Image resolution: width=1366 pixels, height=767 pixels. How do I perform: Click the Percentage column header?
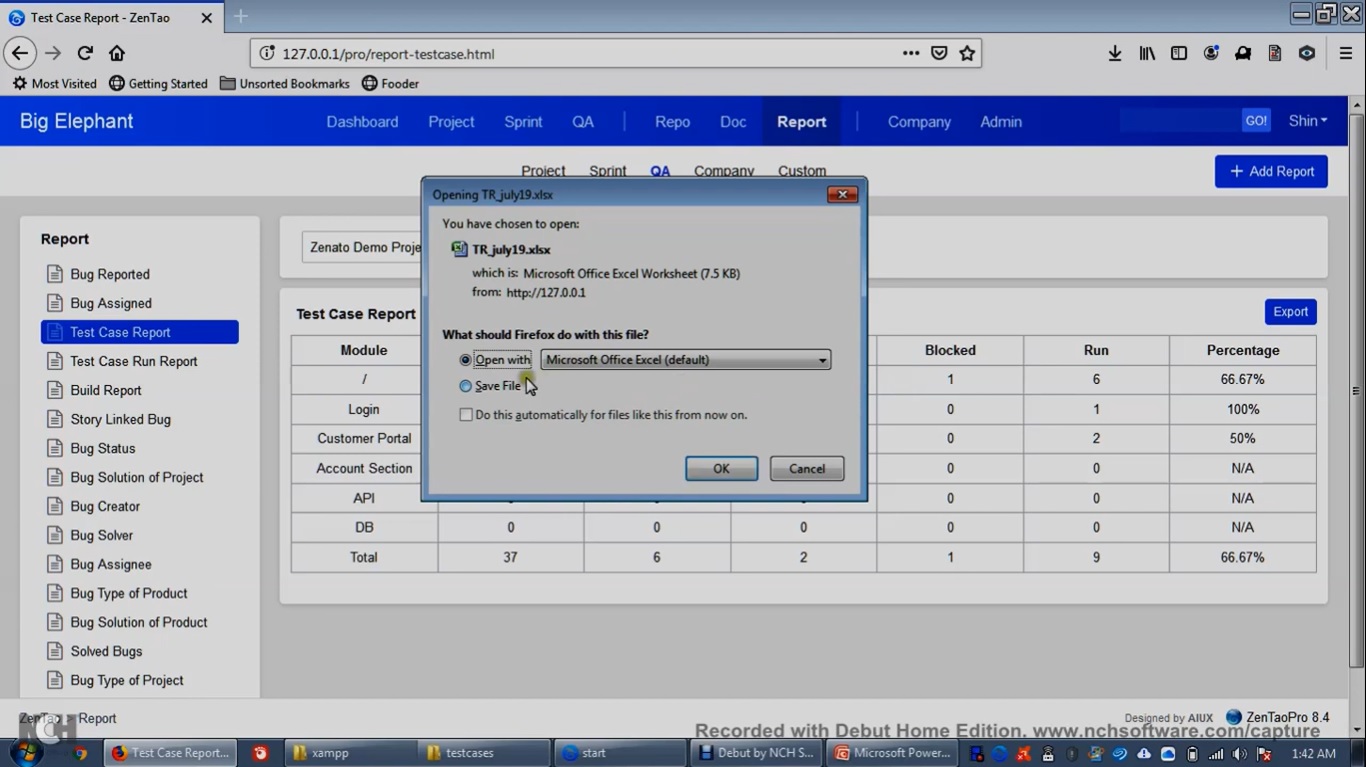tap(1242, 350)
